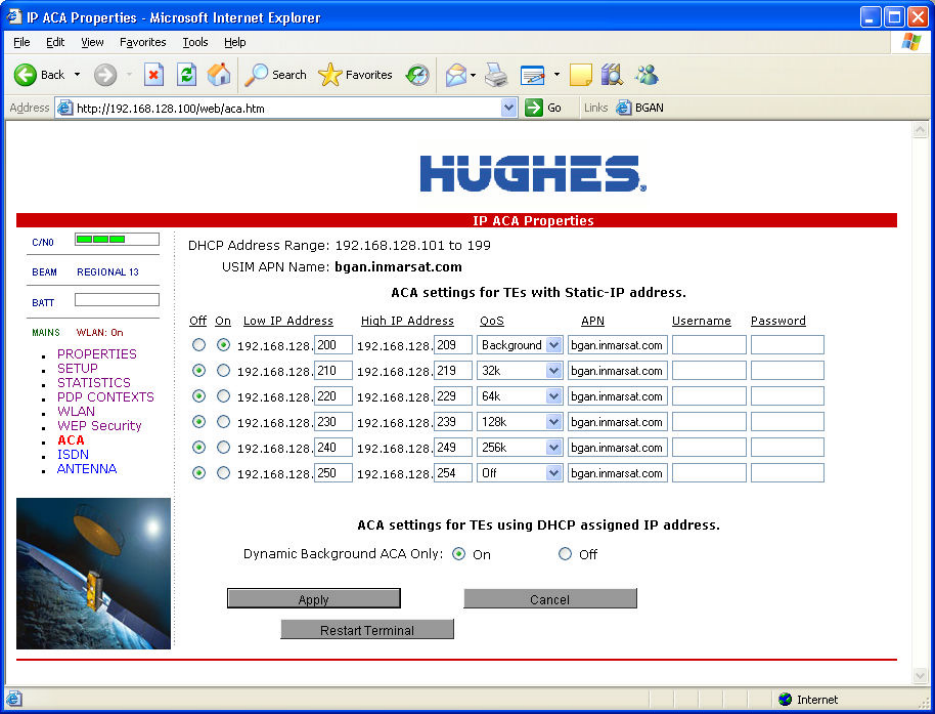Open the Mail button dropdown arrow
Viewport: 935px width, 714px height.
point(473,75)
